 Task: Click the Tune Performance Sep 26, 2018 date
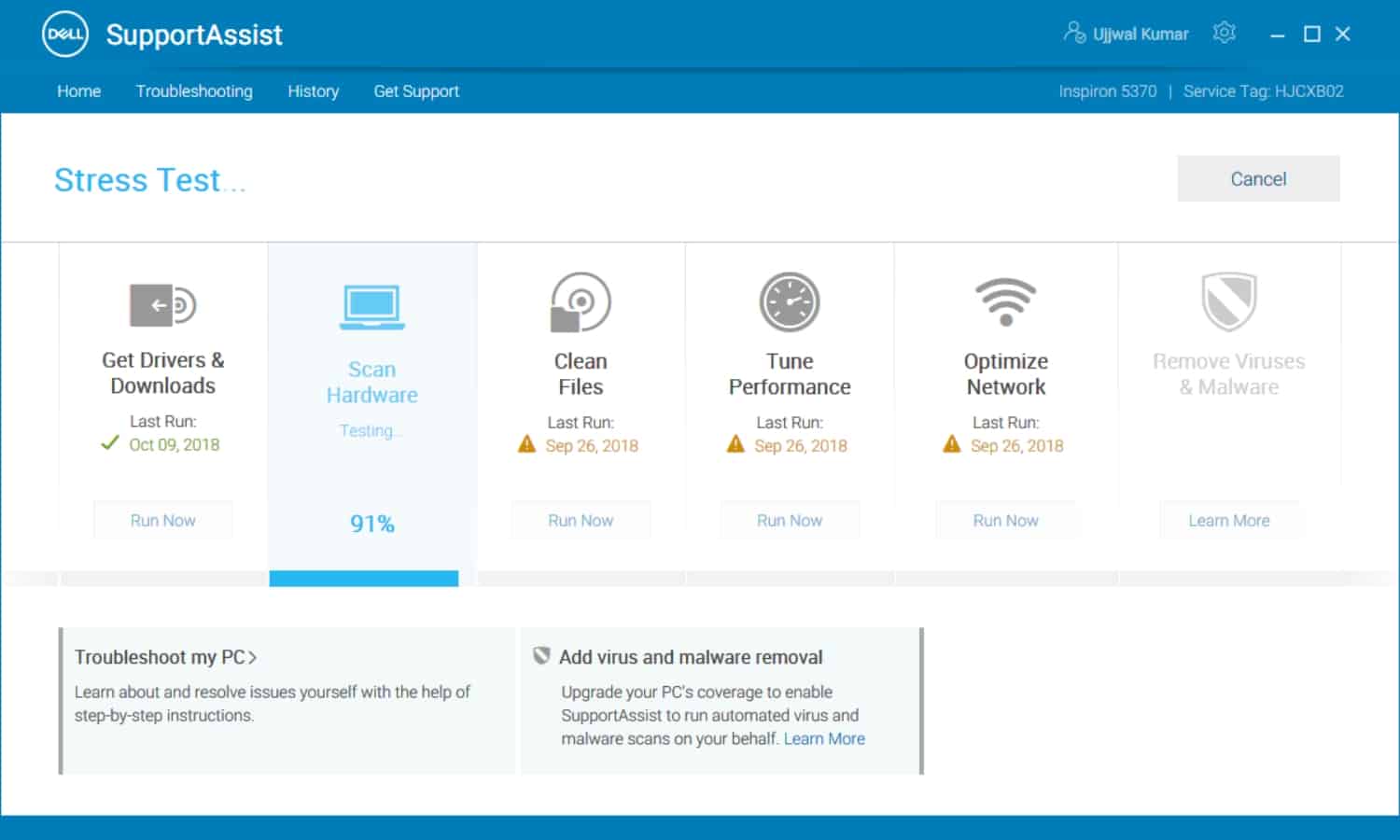(x=801, y=445)
